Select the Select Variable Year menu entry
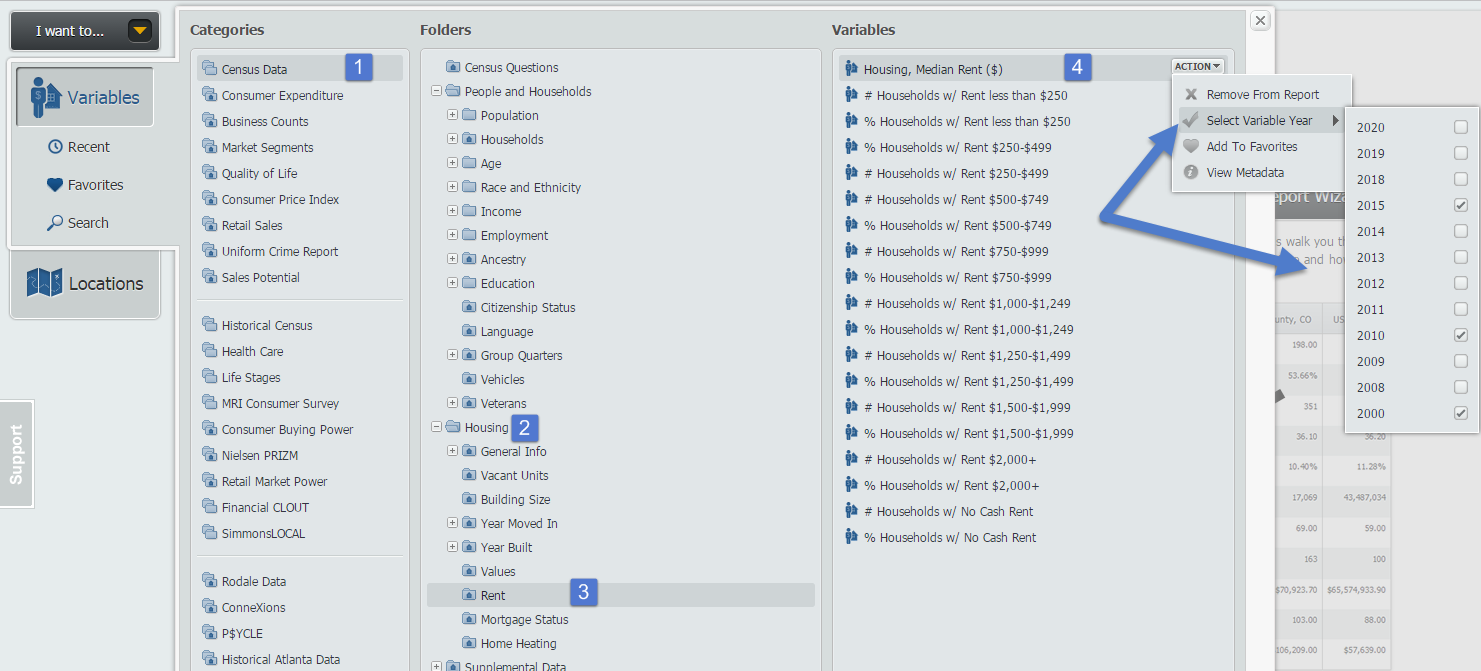The image size is (1481, 671). click(x=1259, y=120)
